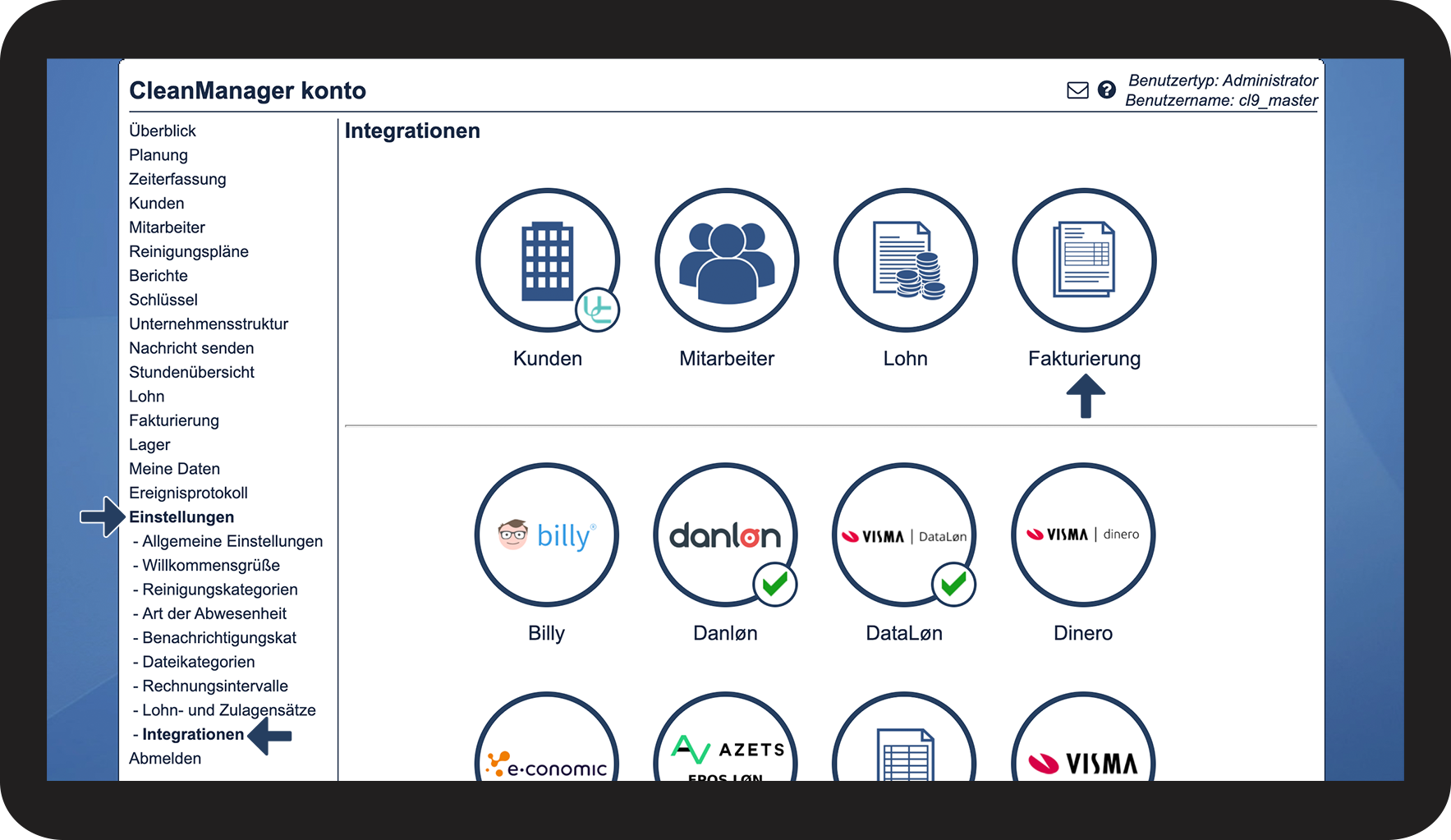Select the Danløn integration logo

coord(726,535)
